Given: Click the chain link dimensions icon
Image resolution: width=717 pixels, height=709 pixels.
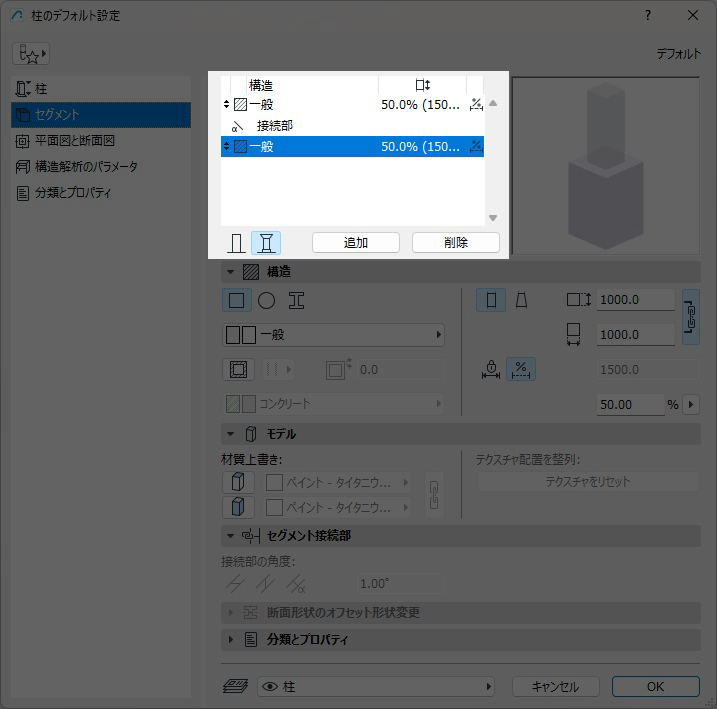Looking at the screenshot, I should 690,318.
